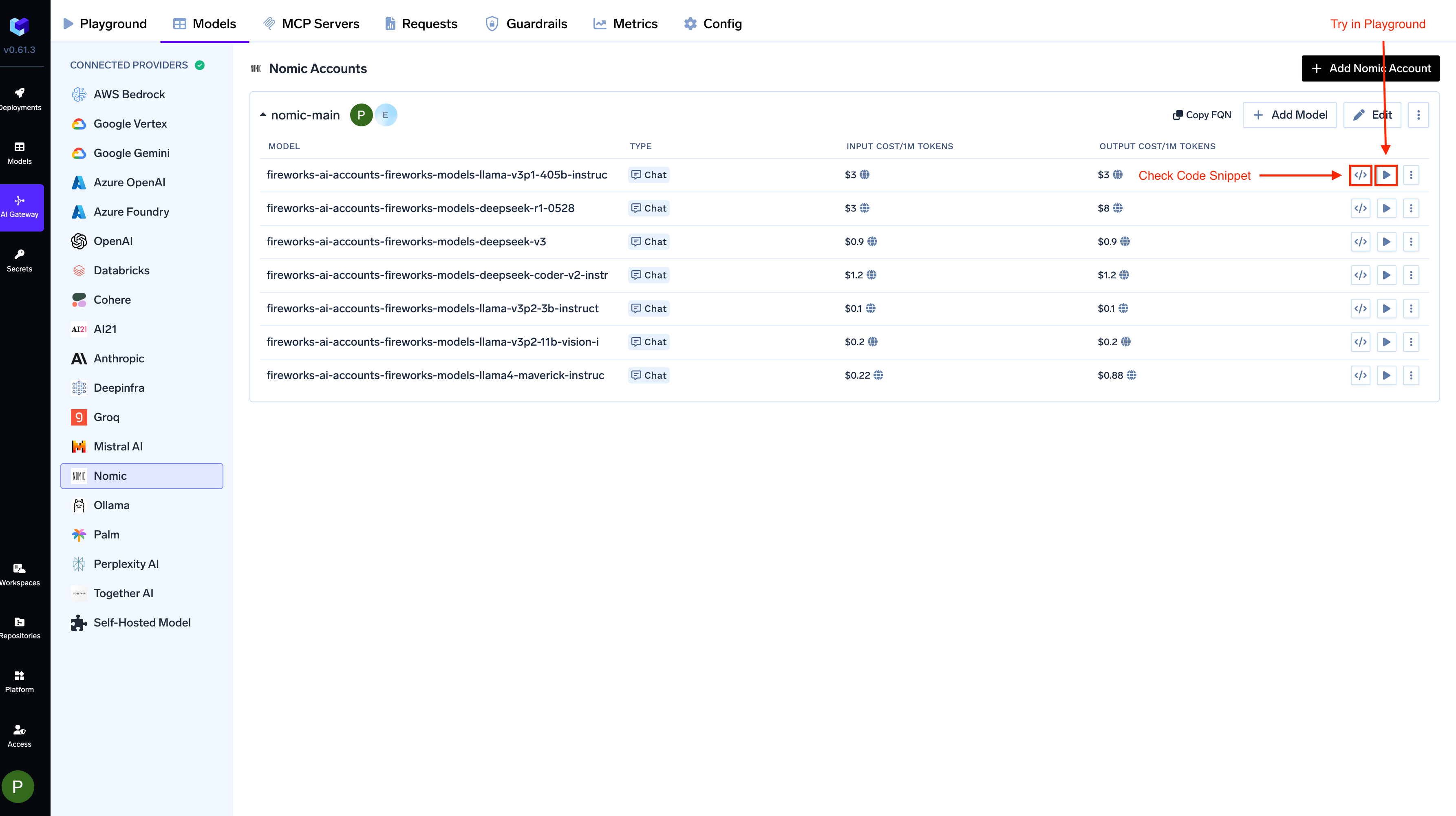1456x816 pixels.
Task: Open more options for nomic-main account
Action: coord(1418,115)
